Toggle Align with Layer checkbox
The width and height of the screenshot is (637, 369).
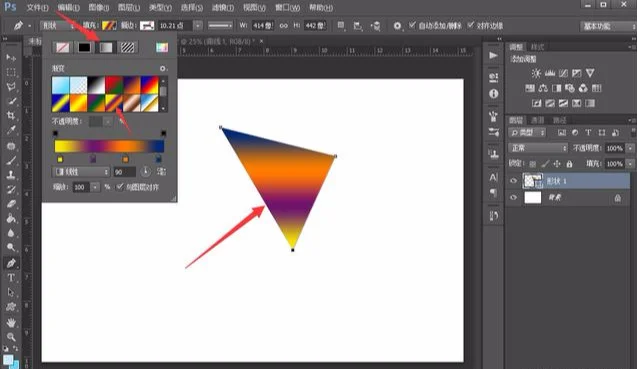[x=120, y=187]
